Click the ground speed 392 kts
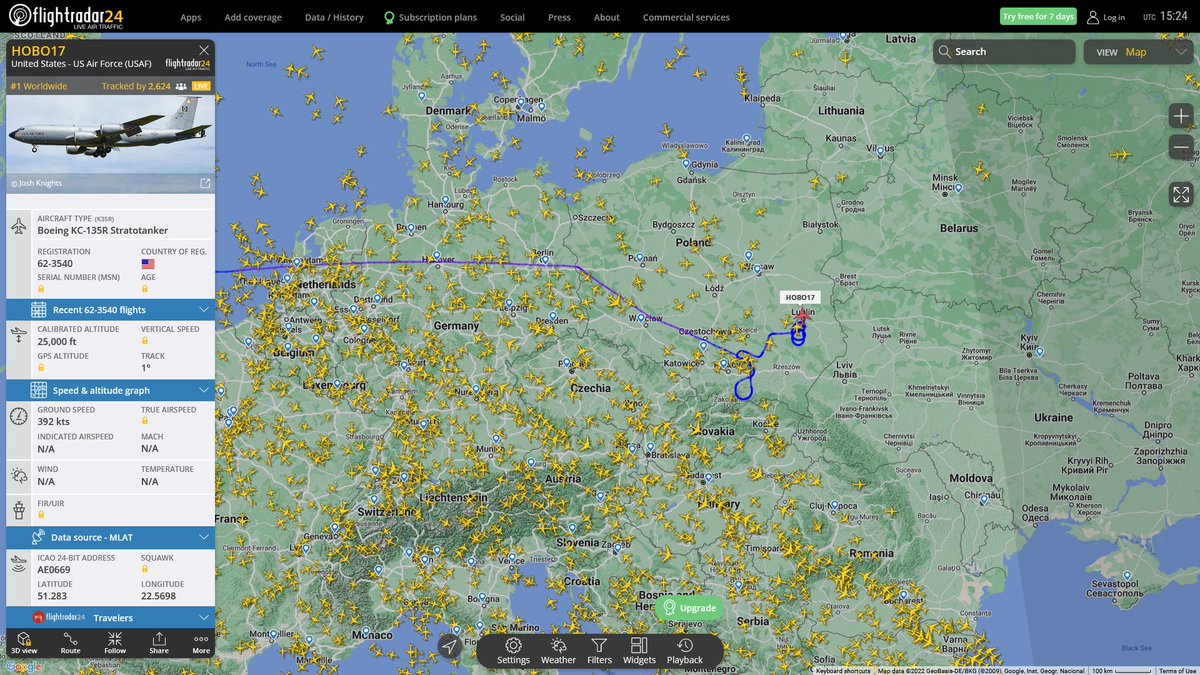Viewport: 1200px width, 675px height. [x=55, y=422]
